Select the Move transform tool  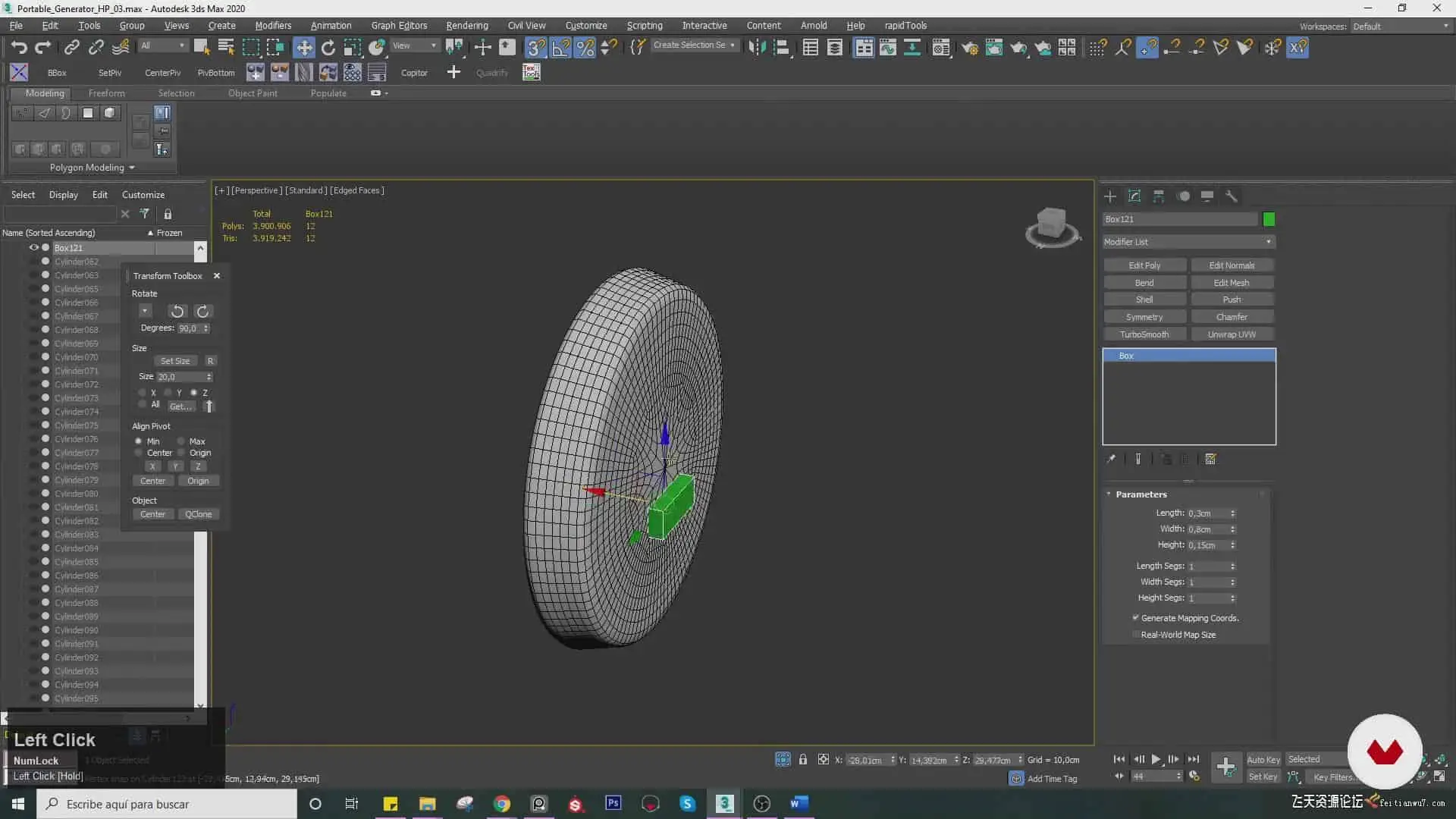pos(303,48)
